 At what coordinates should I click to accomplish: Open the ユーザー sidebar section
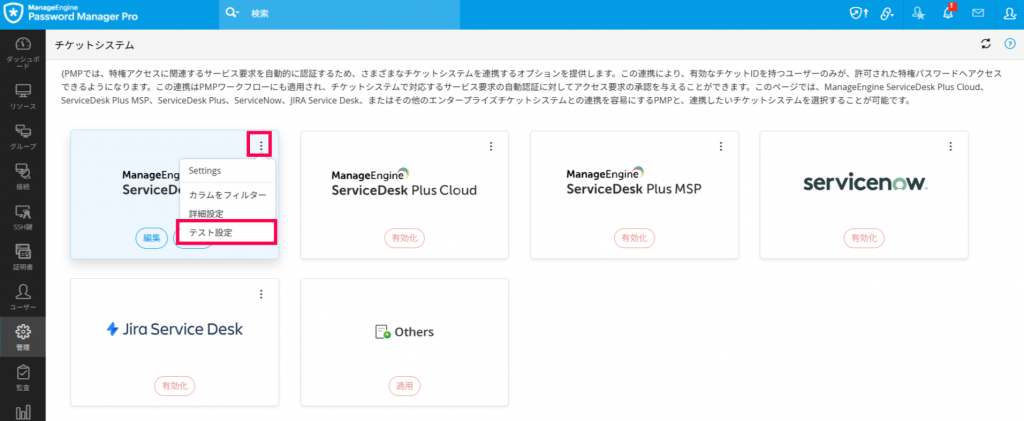coord(23,298)
